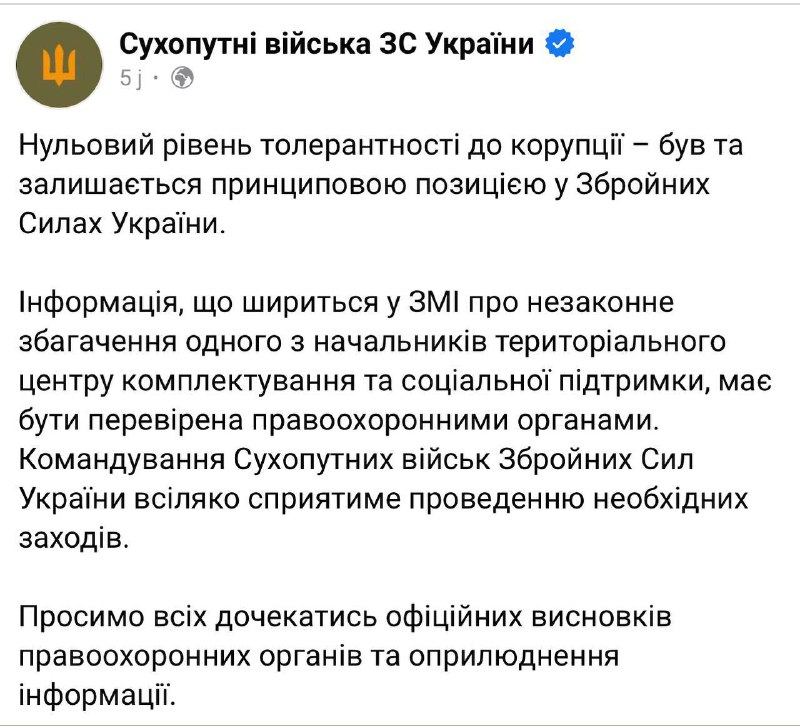The image size is (800, 726).
Task: Click the word 'заходів.' ending second paragraph
Action: pyautogui.click(x=73, y=538)
